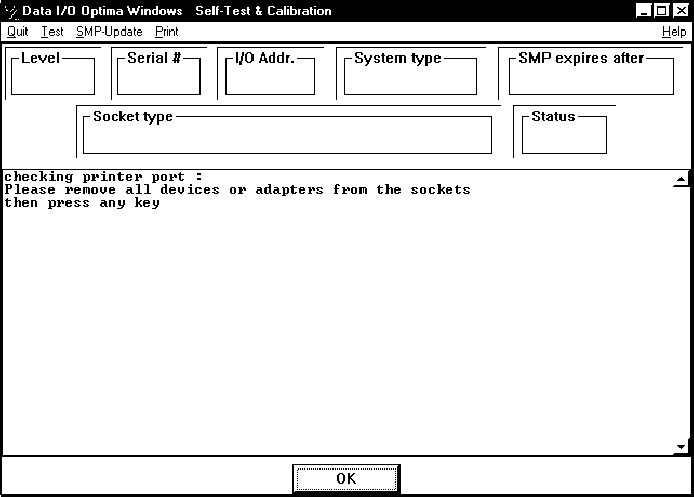Click the OK button
Image resolution: width=694 pixels, height=497 pixels.
346,478
